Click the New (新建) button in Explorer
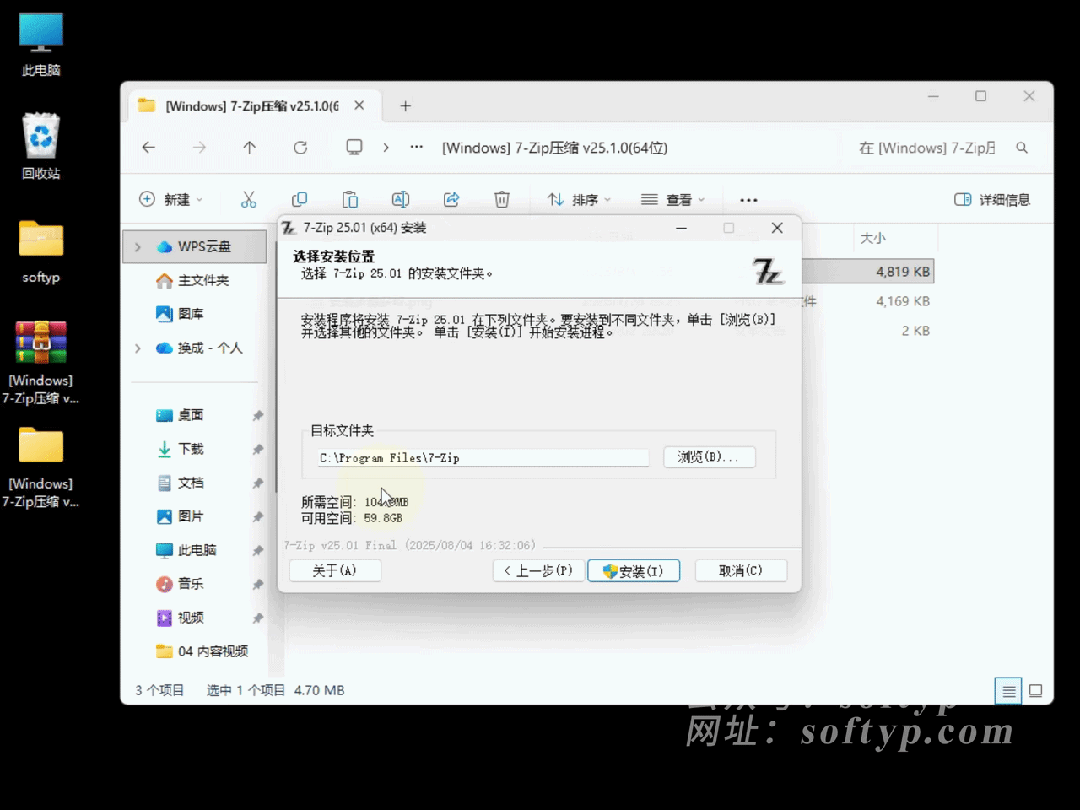 (x=171, y=200)
